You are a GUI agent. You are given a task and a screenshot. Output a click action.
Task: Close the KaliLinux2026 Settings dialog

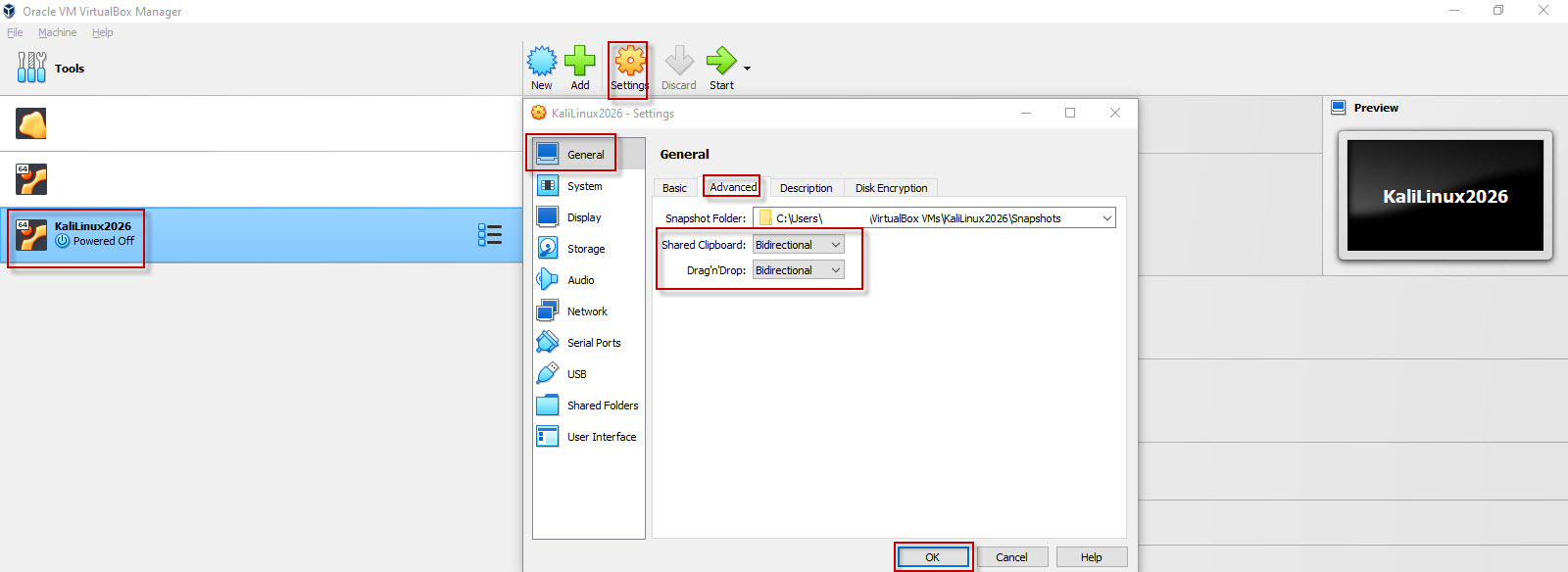pyautogui.click(x=1115, y=113)
